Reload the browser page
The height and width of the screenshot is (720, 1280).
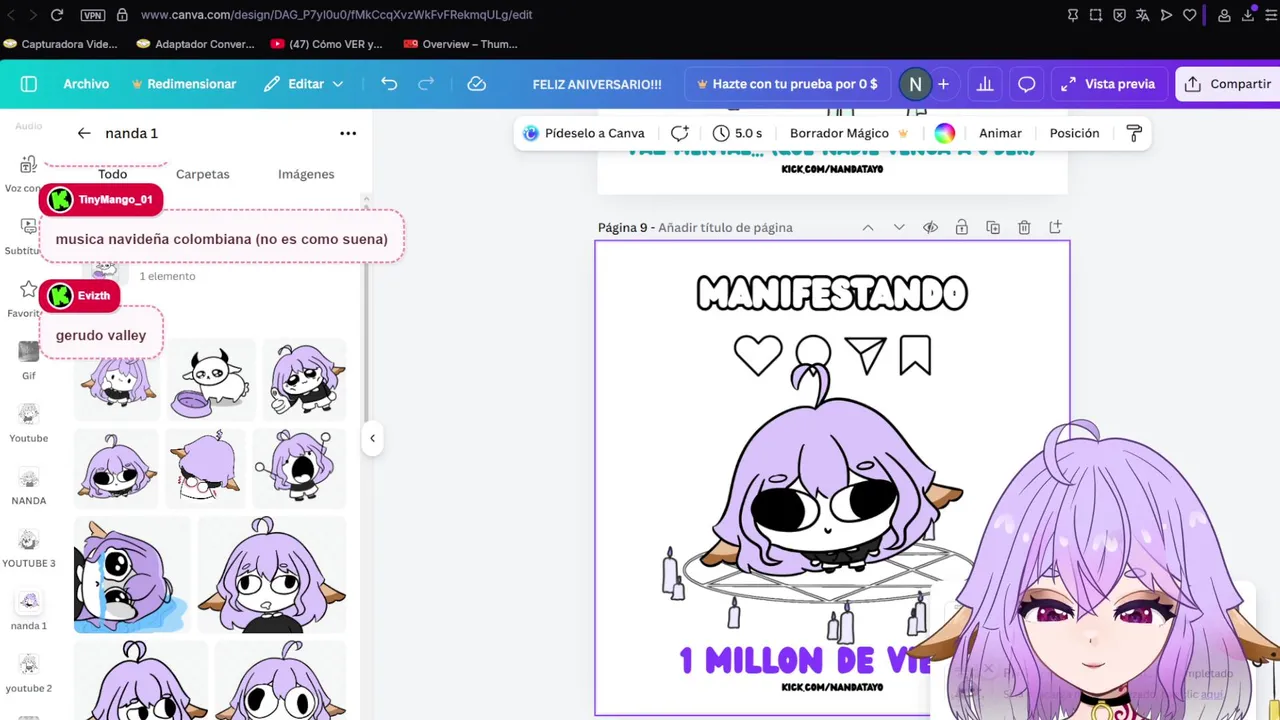click(x=57, y=15)
